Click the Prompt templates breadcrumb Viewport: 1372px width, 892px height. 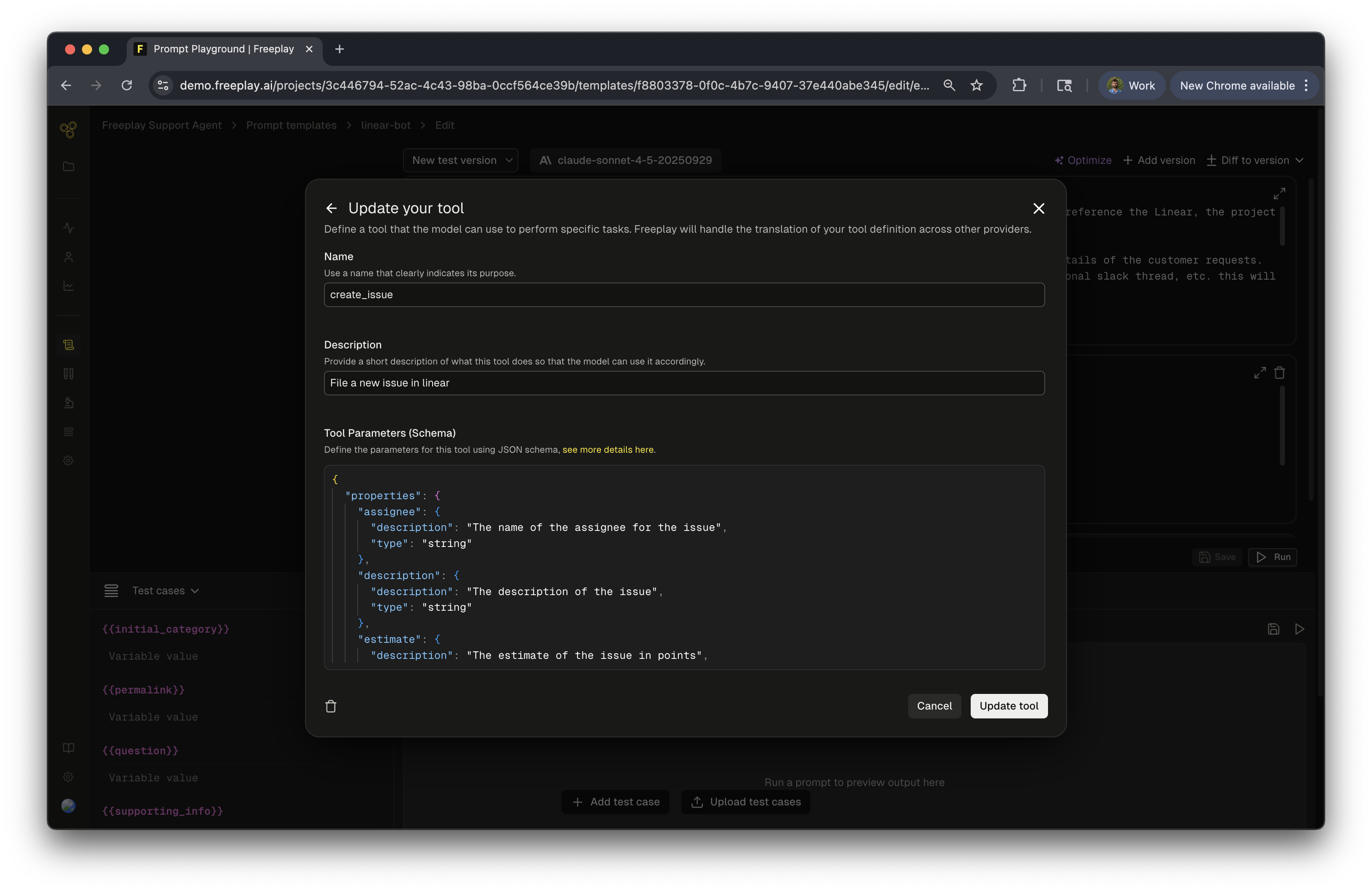point(291,125)
